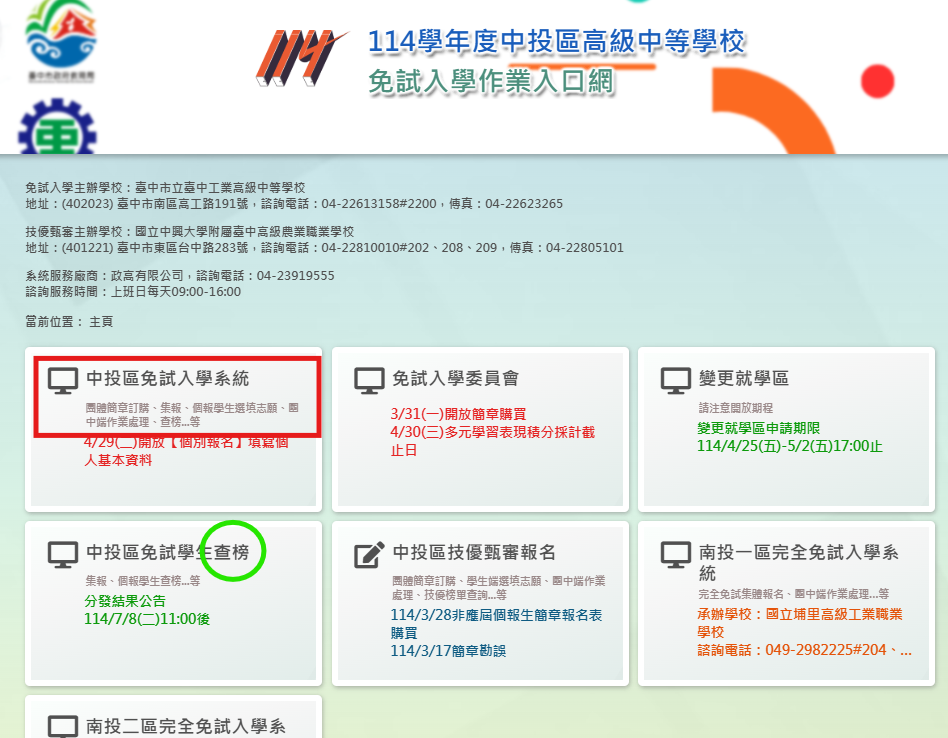Screen dimensions: 948x738
Task: Click the 114/4/25(五)-5/2(五)17:00止 date text
Action: [x=790, y=446]
